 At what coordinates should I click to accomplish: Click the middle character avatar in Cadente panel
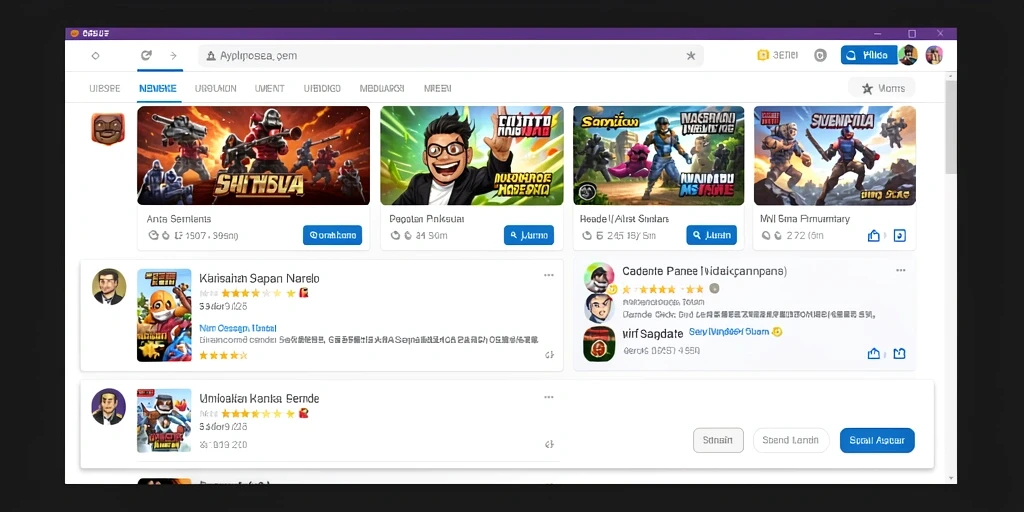pyautogui.click(x=599, y=308)
